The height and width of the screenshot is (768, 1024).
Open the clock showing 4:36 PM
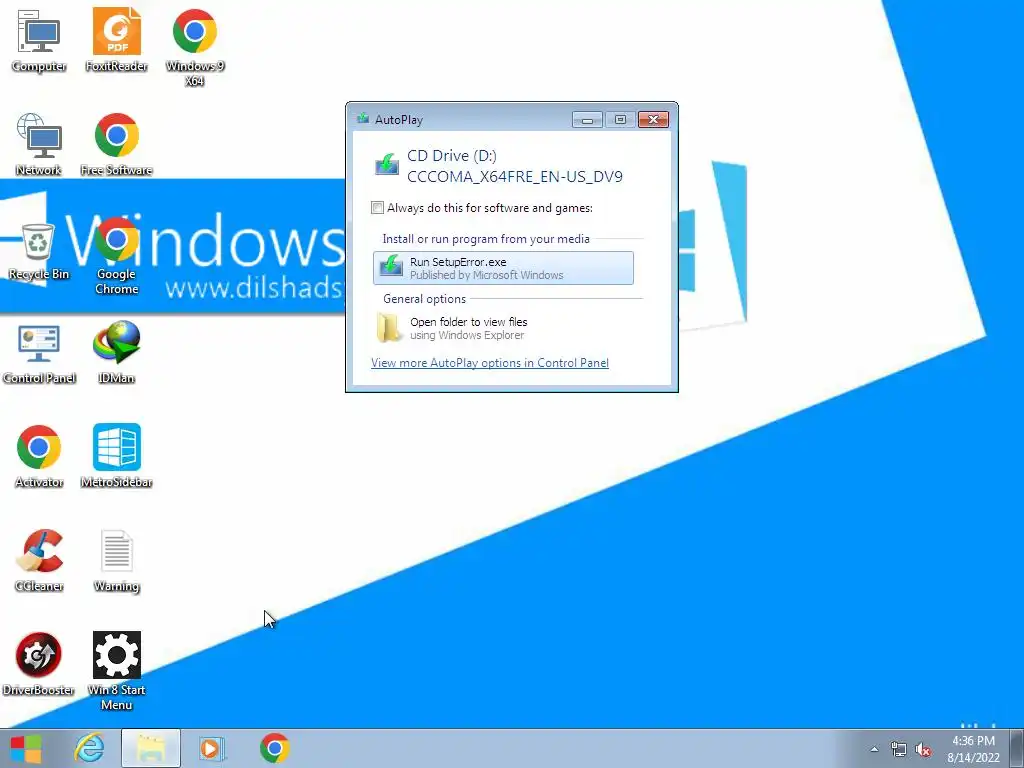[x=973, y=748]
